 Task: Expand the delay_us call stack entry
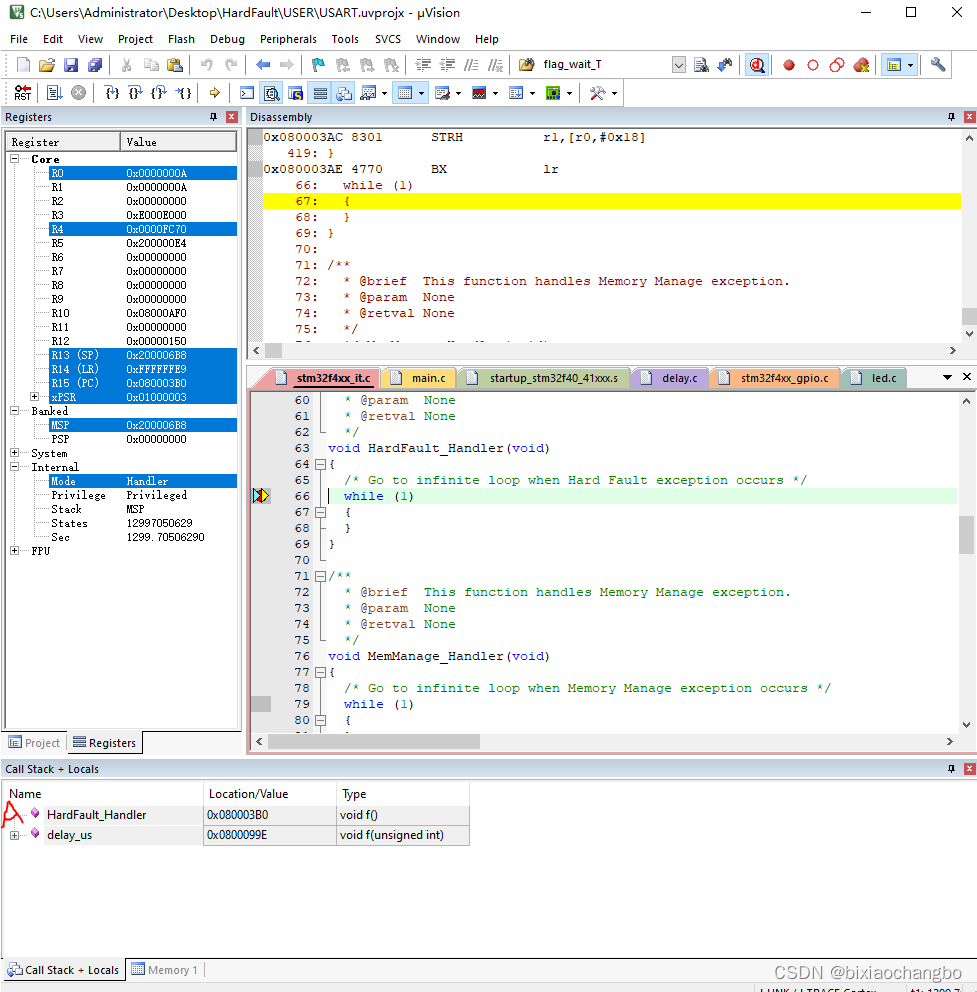[x=15, y=835]
